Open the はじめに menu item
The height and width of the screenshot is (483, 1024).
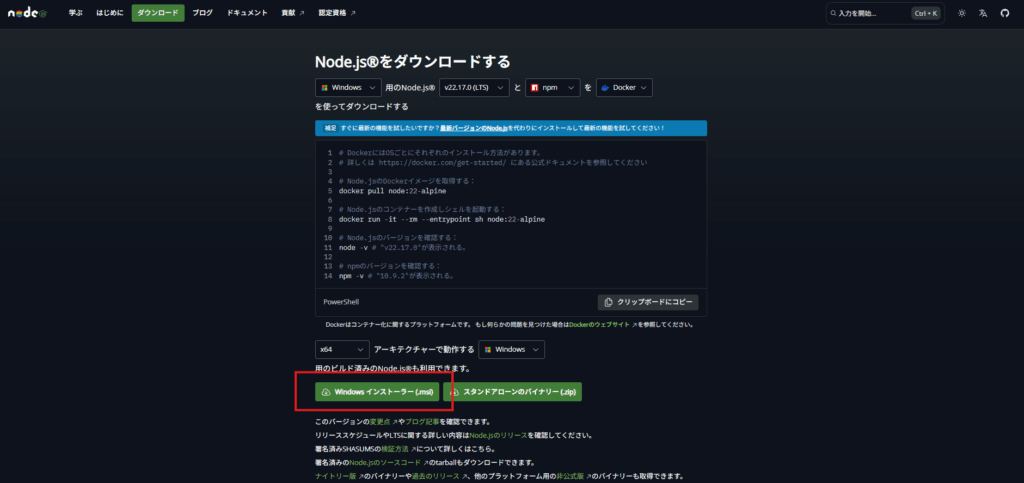point(109,13)
